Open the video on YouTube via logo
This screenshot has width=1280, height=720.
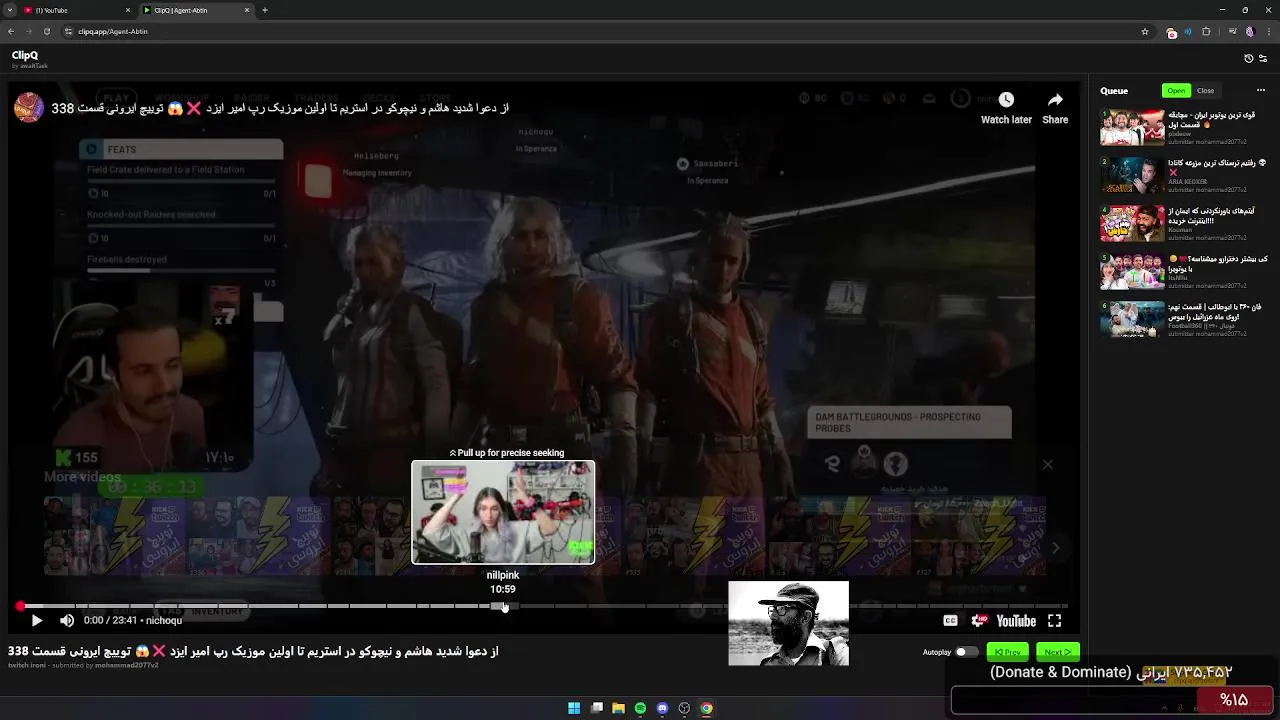1016,621
